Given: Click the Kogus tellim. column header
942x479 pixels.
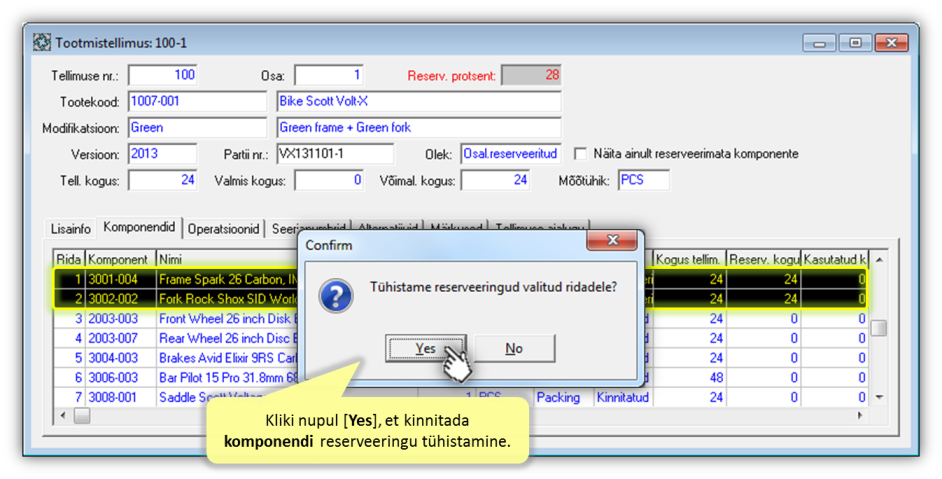Looking at the screenshot, I should point(689,260).
